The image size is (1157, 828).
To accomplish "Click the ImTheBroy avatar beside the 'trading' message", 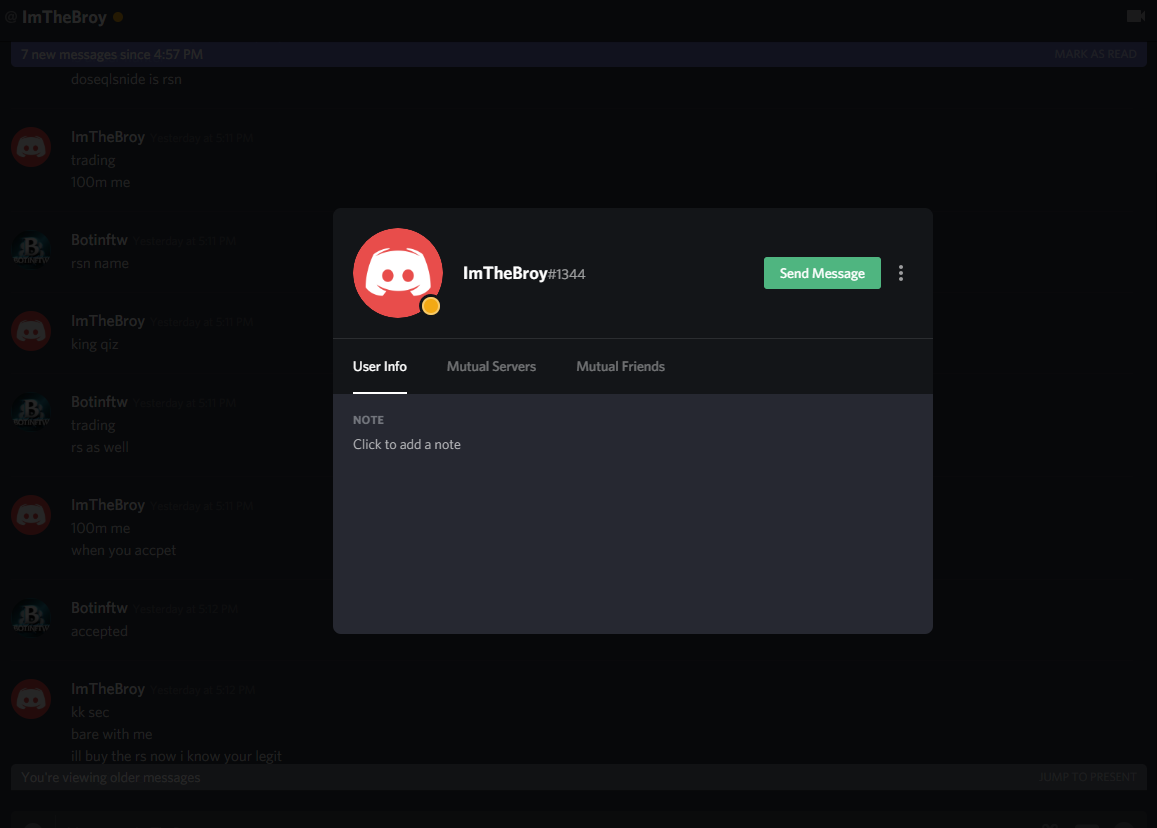I will 31,147.
